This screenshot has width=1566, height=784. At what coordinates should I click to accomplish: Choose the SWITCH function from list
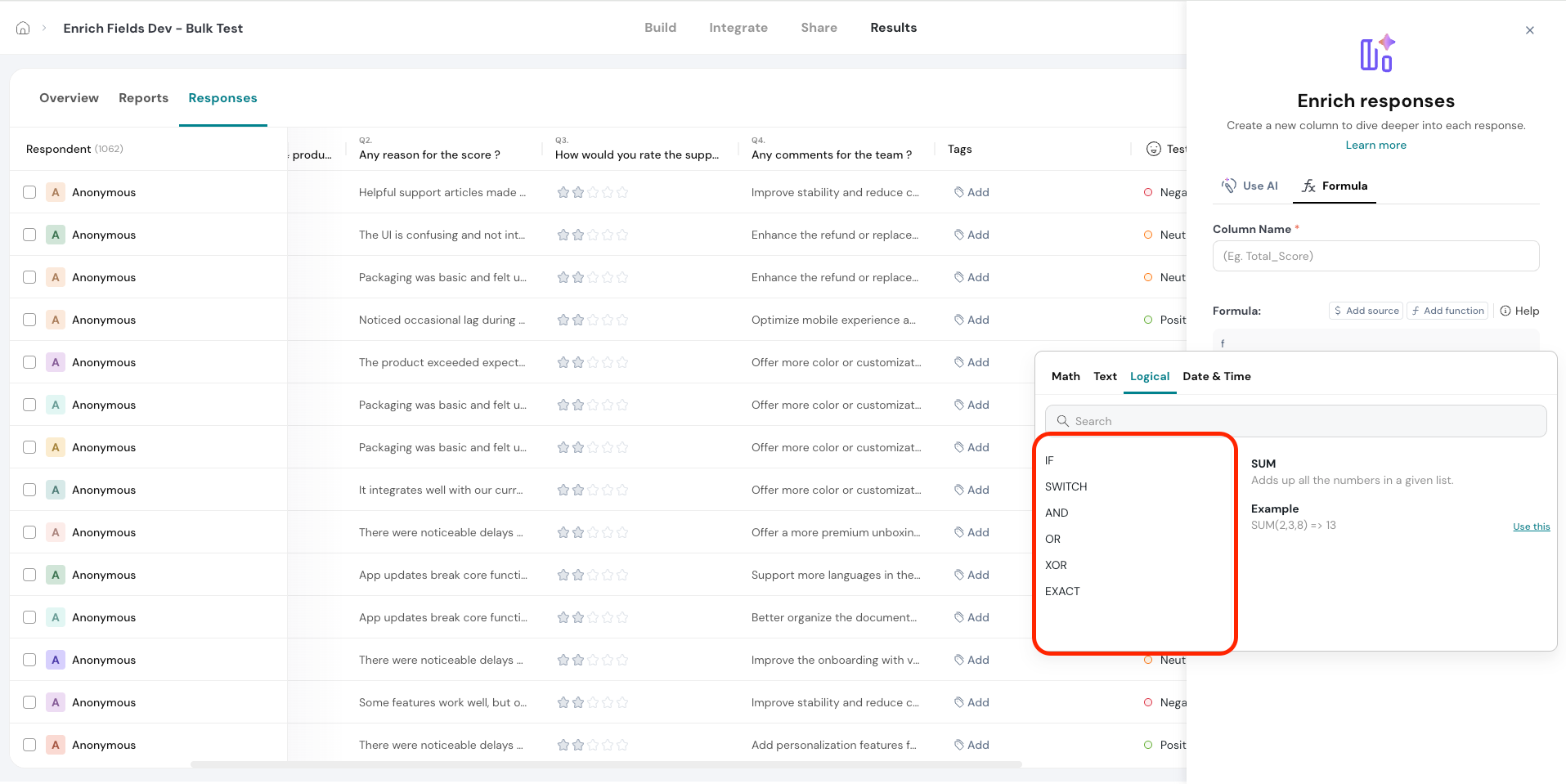pyautogui.click(x=1066, y=486)
